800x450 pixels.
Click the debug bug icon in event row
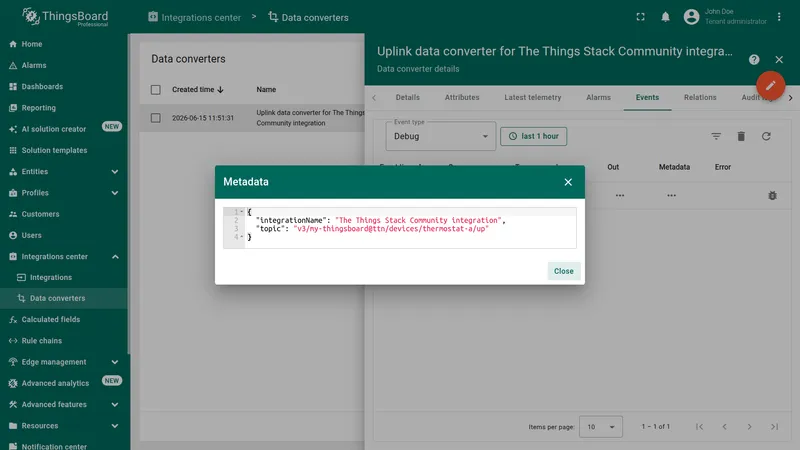point(772,195)
